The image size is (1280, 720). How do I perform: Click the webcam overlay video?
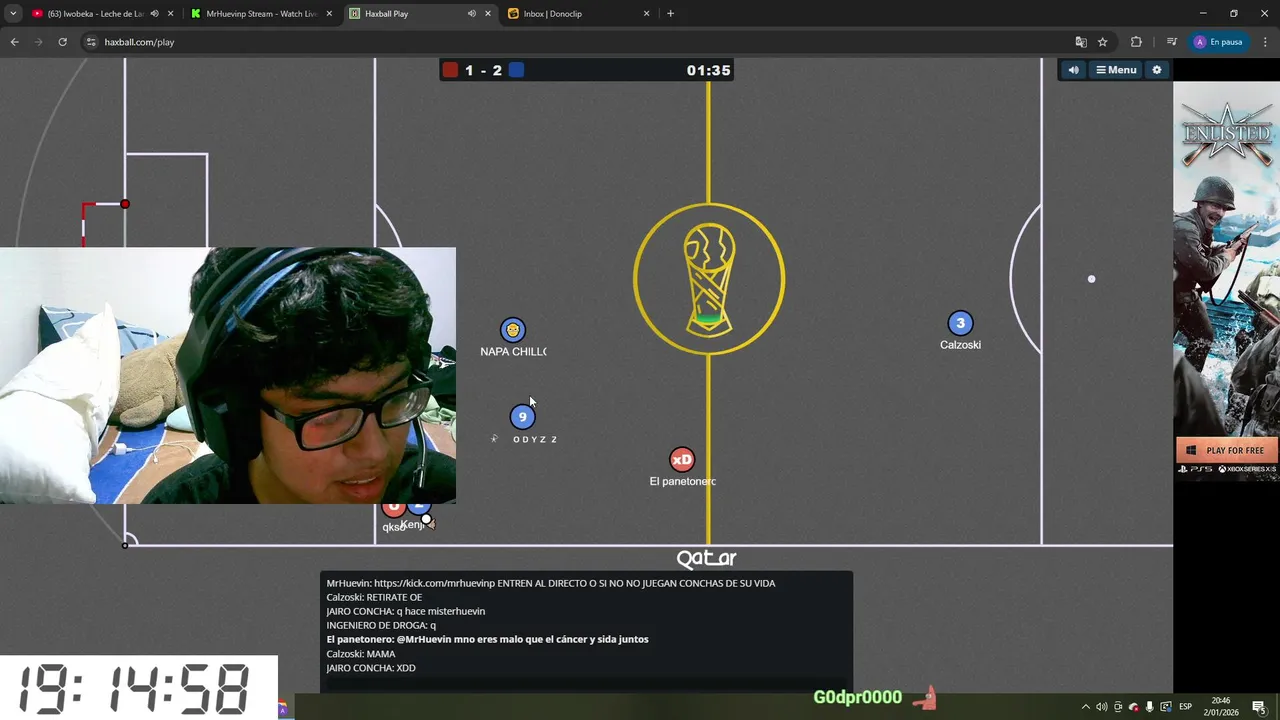pyautogui.click(x=228, y=376)
